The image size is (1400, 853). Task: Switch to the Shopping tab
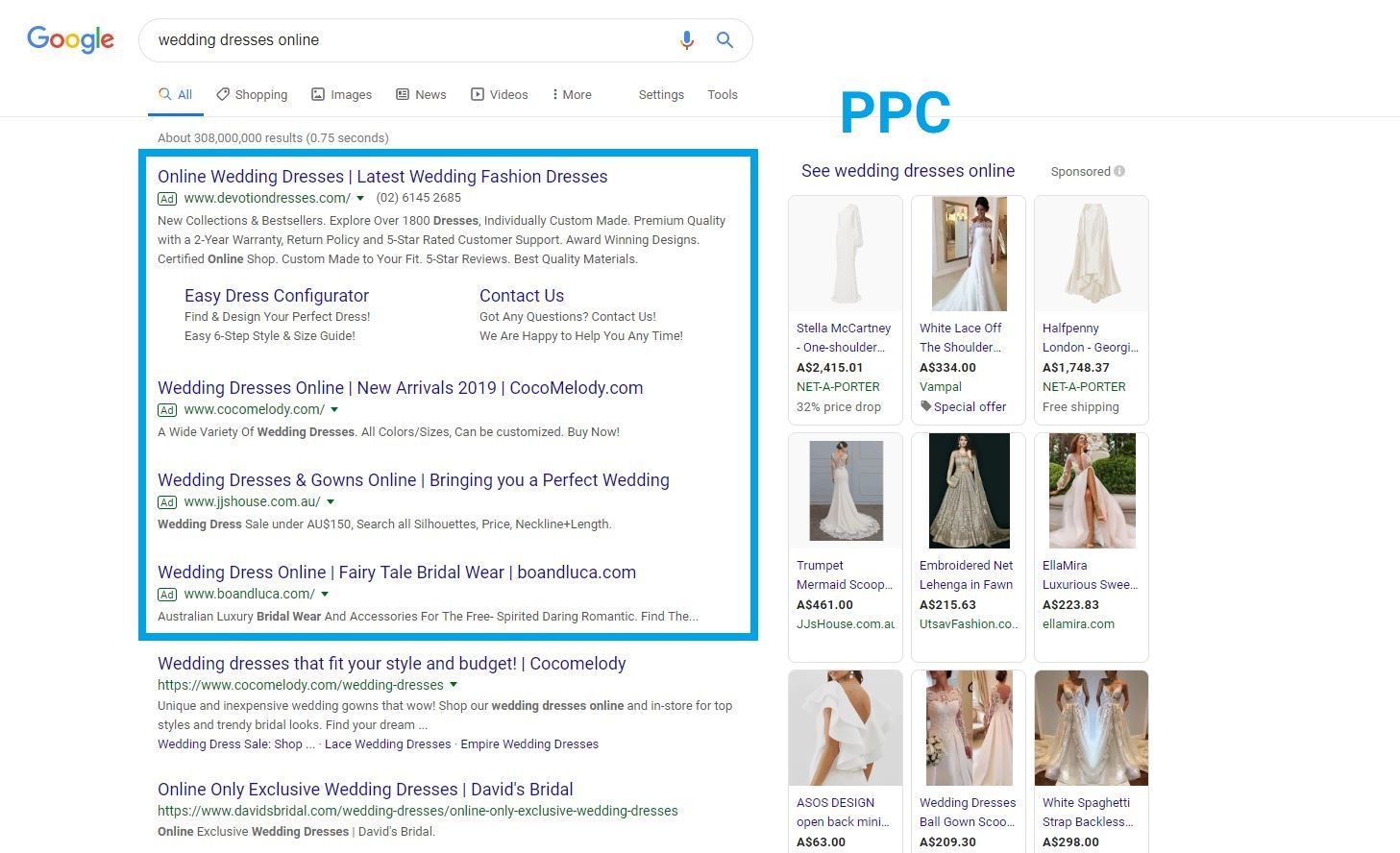[x=252, y=94]
